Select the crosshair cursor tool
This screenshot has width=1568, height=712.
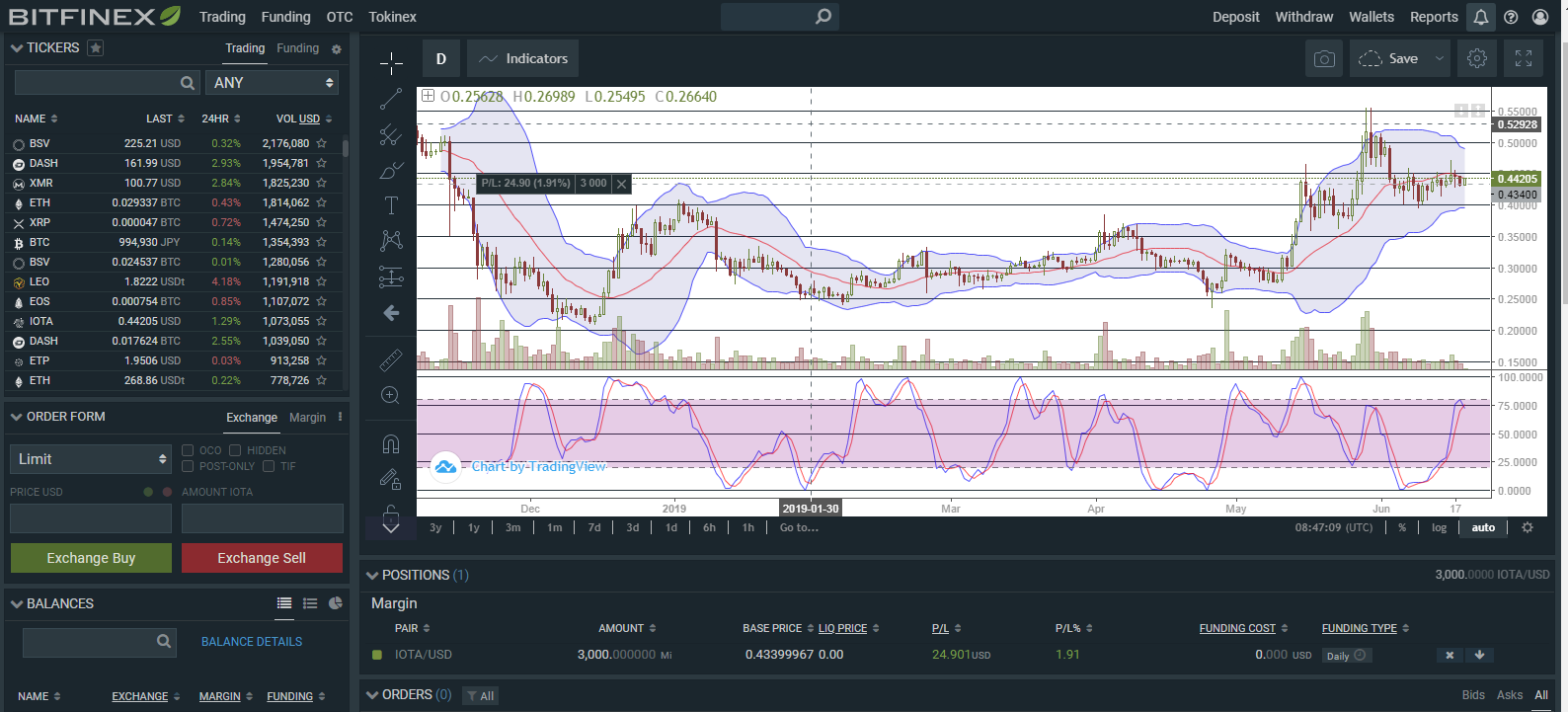pos(391,63)
